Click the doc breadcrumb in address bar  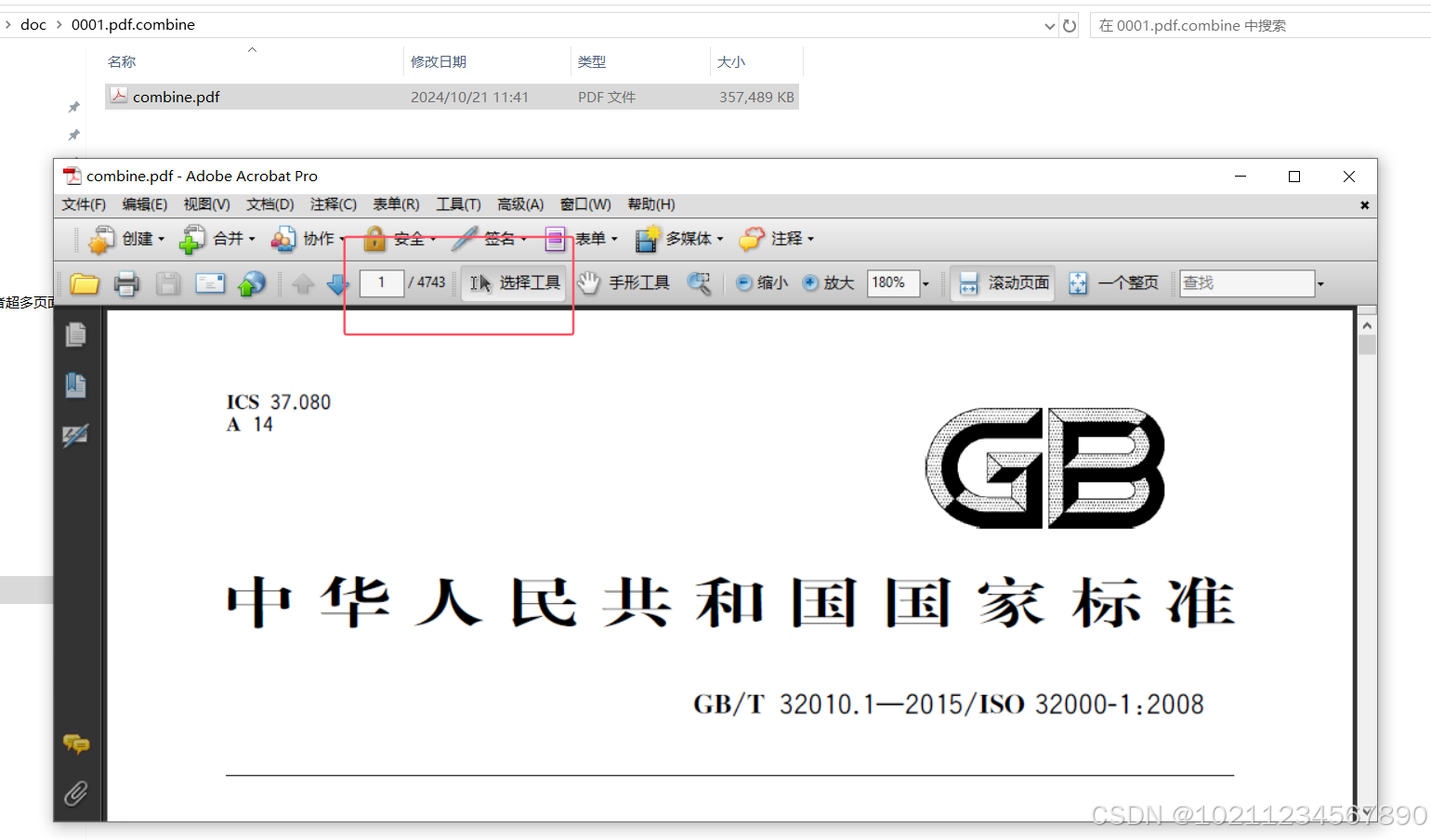[33, 25]
